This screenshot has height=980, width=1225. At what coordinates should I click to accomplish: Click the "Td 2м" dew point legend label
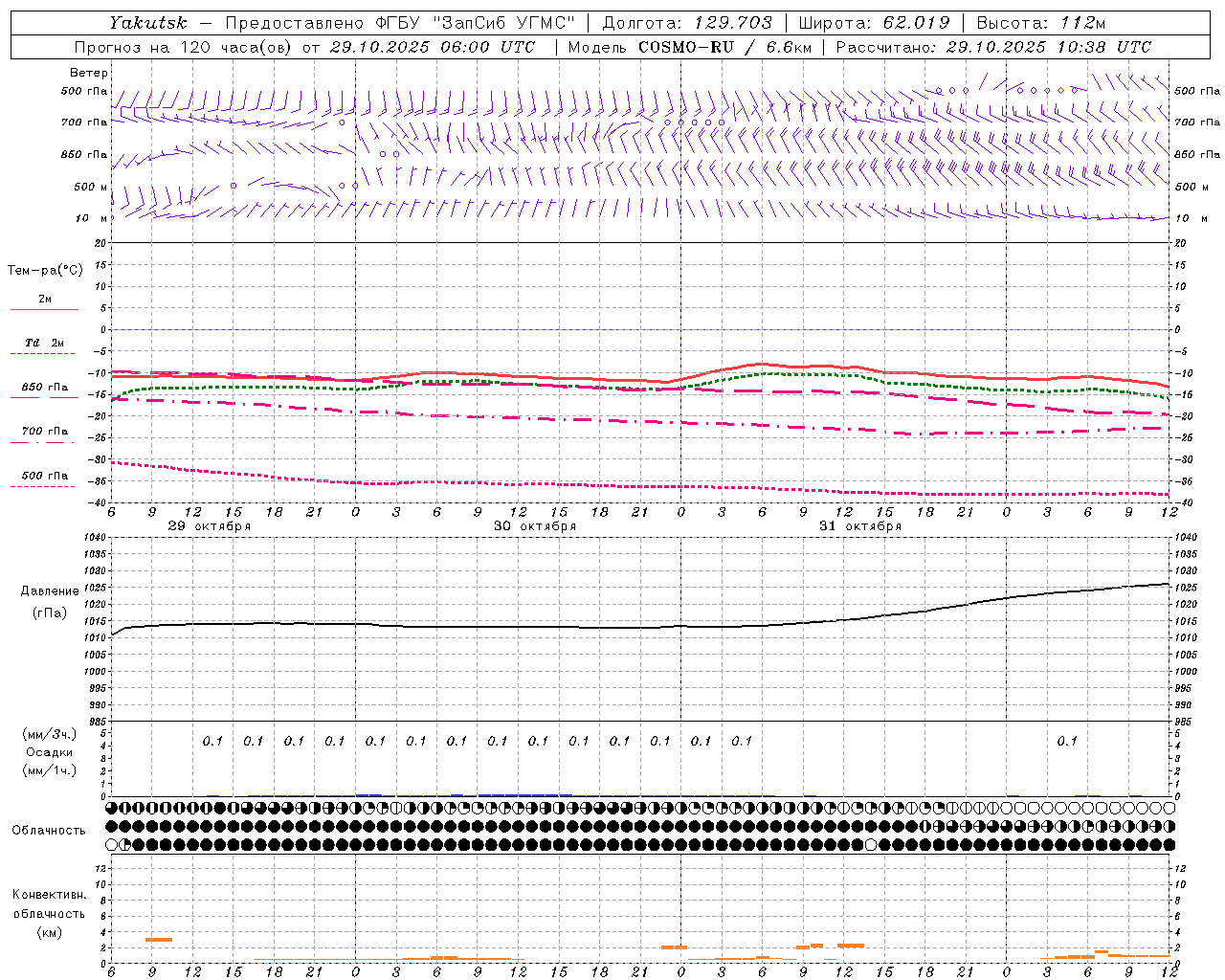44,343
